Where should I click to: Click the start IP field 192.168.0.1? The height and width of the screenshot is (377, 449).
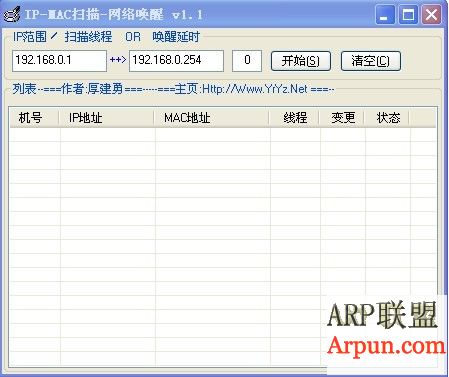coord(59,61)
